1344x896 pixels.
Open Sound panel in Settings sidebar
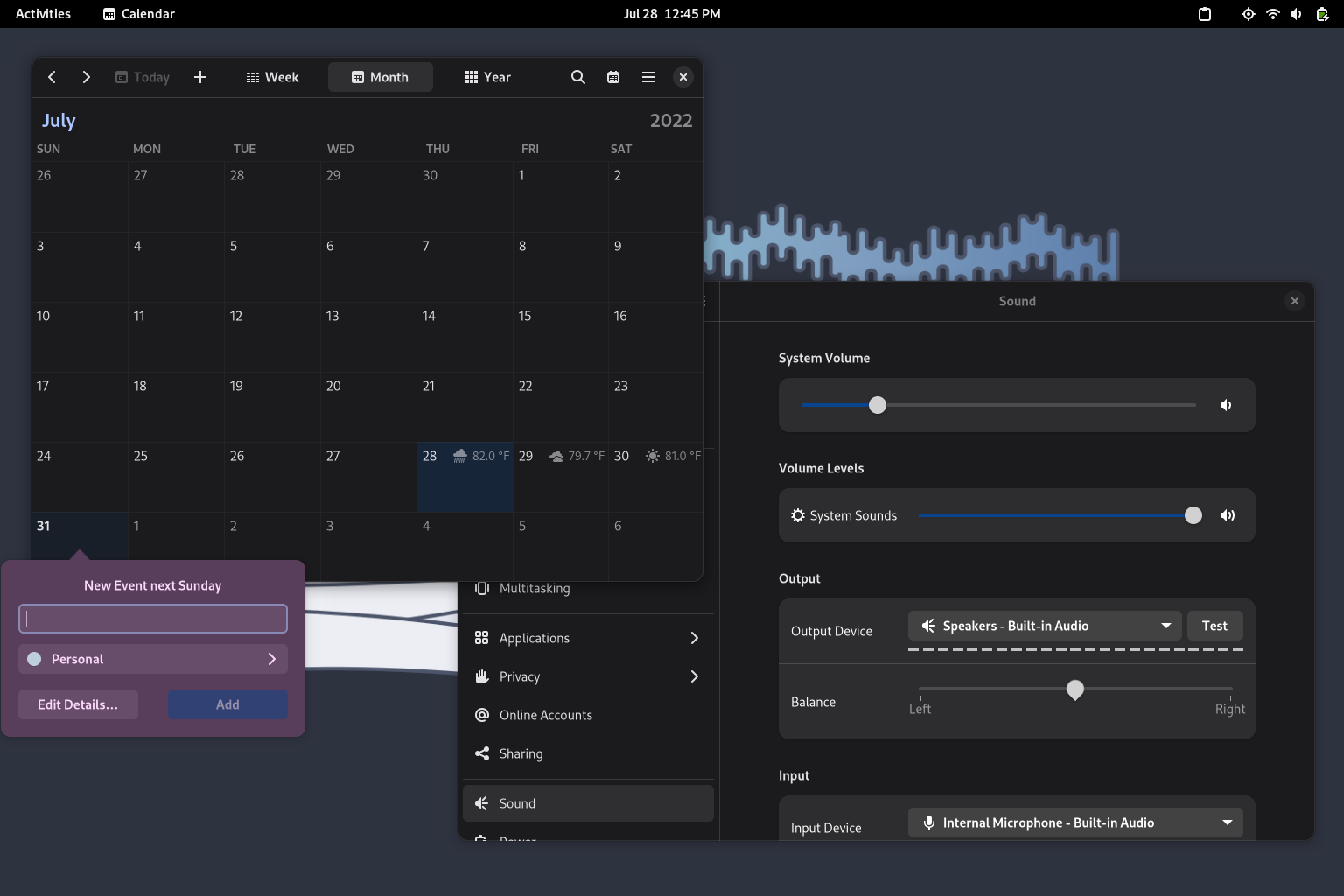588,803
